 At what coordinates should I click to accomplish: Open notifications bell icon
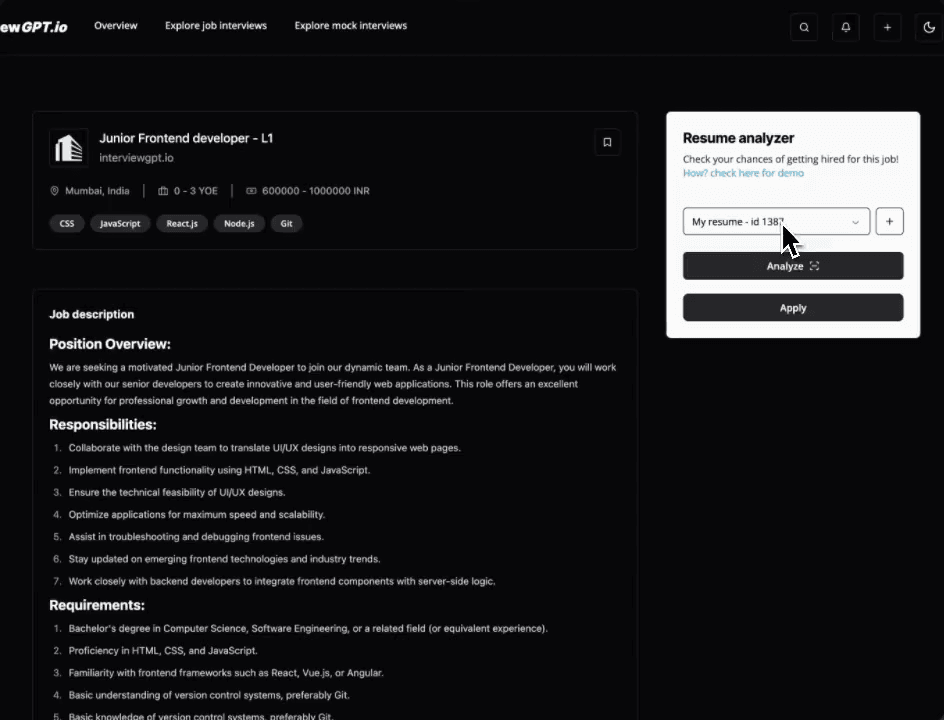846,28
